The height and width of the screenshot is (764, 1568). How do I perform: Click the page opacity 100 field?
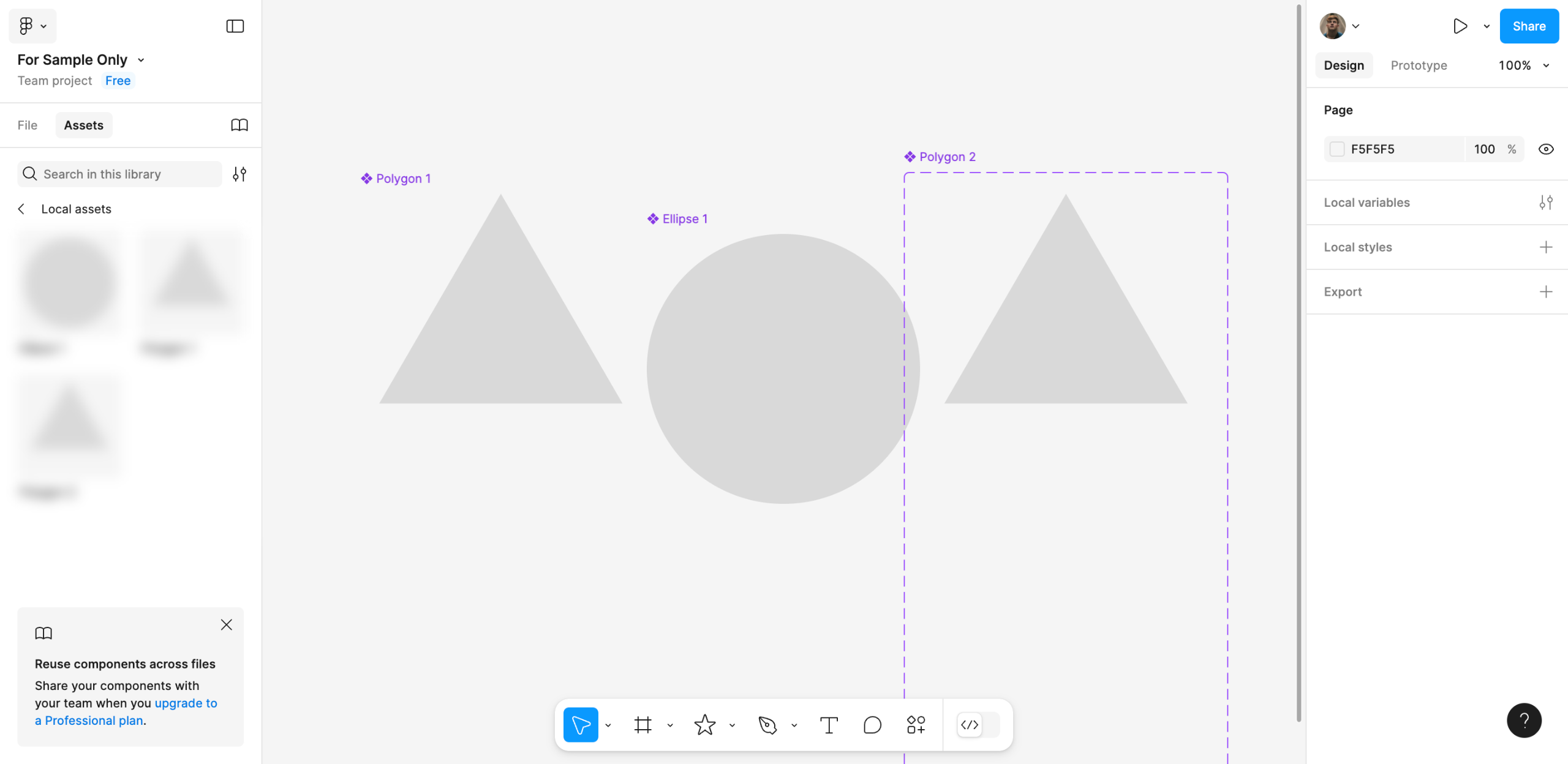pyautogui.click(x=1484, y=149)
